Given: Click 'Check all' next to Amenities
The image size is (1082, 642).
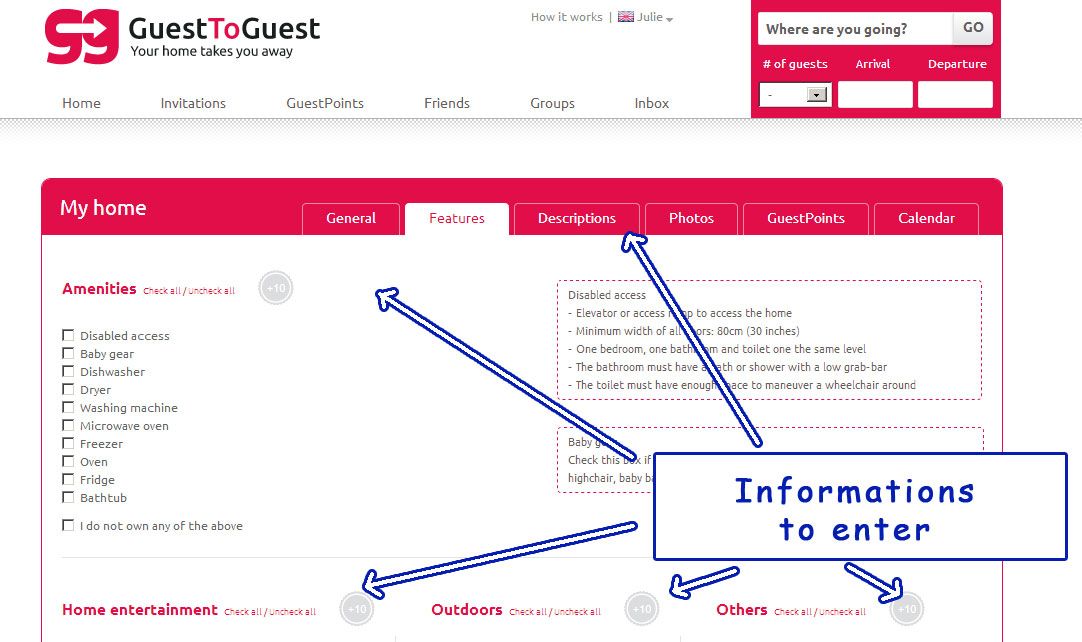Looking at the screenshot, I should (162, 291).
